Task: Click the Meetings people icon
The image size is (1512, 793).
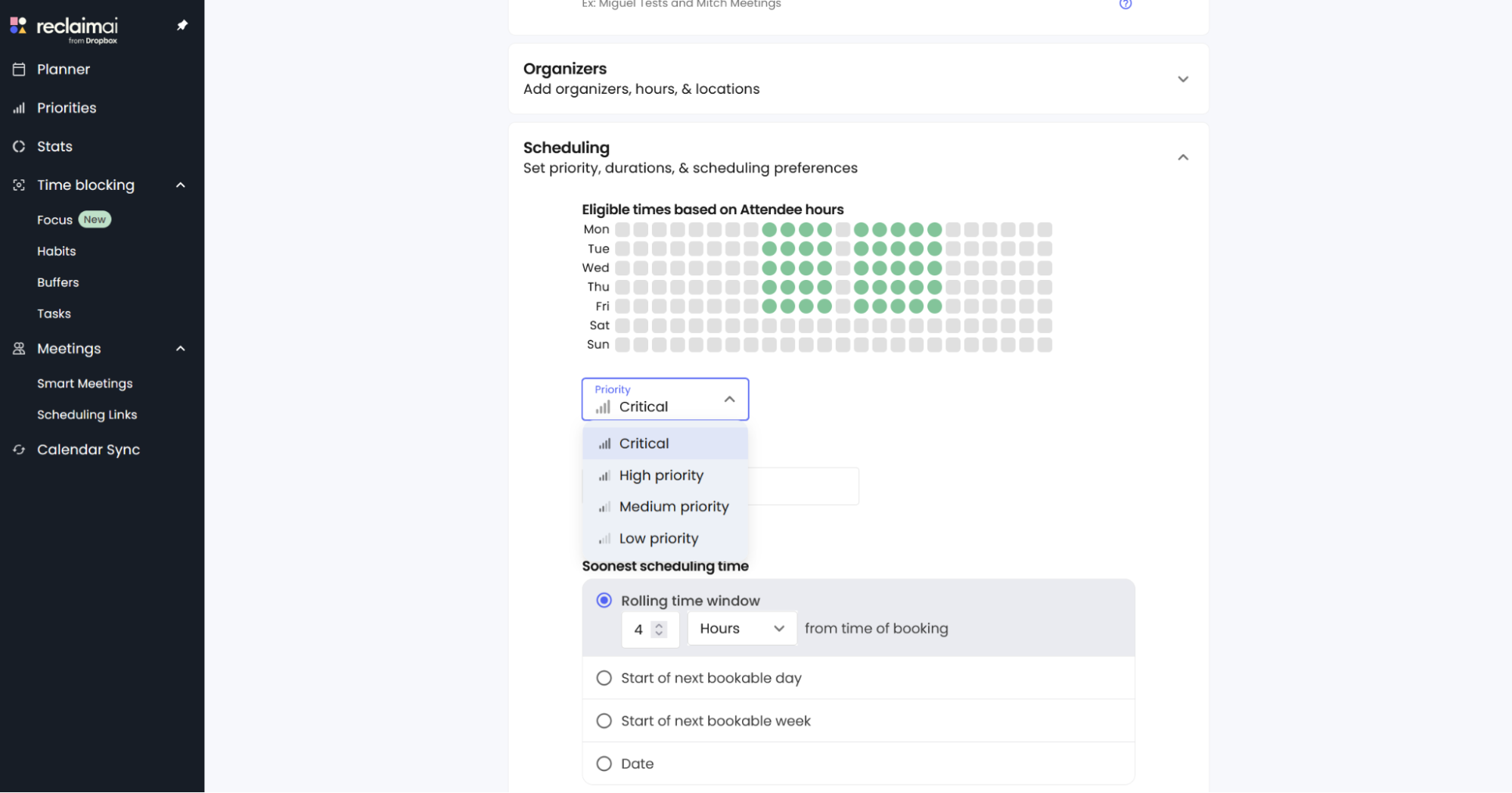Action: [19, 349]
